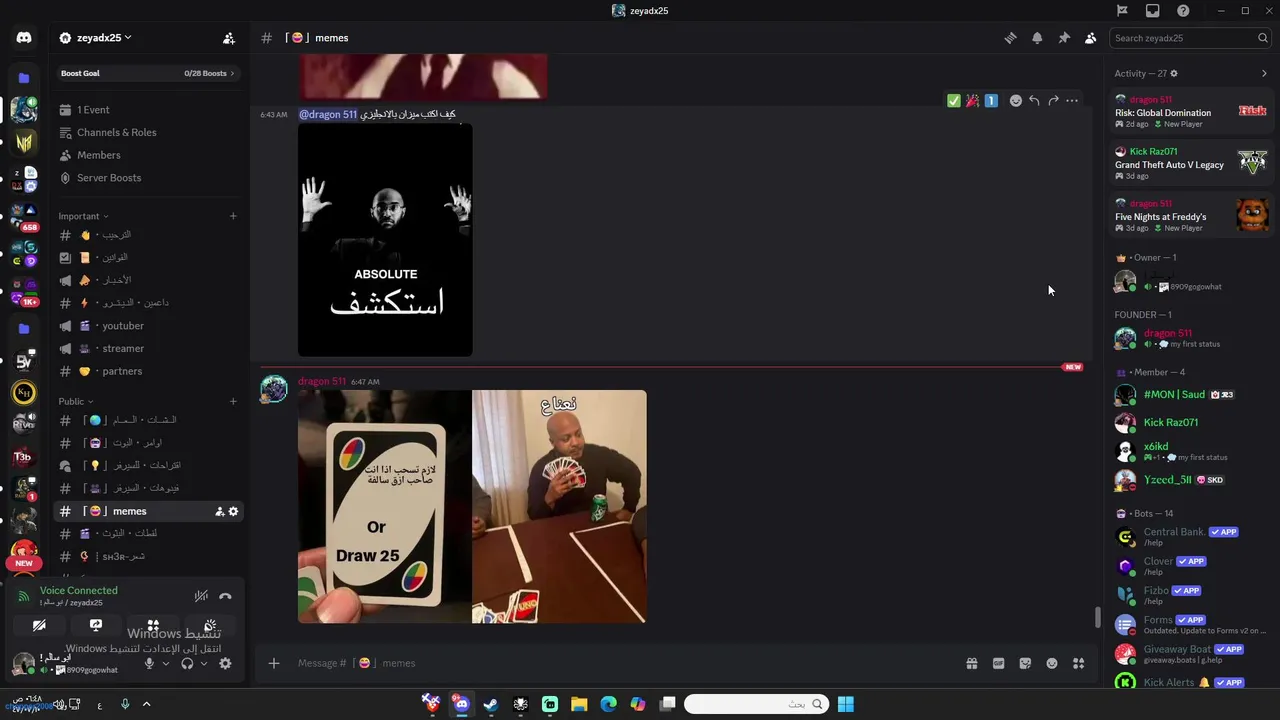Open More options on hovered message

(1072, 101)
